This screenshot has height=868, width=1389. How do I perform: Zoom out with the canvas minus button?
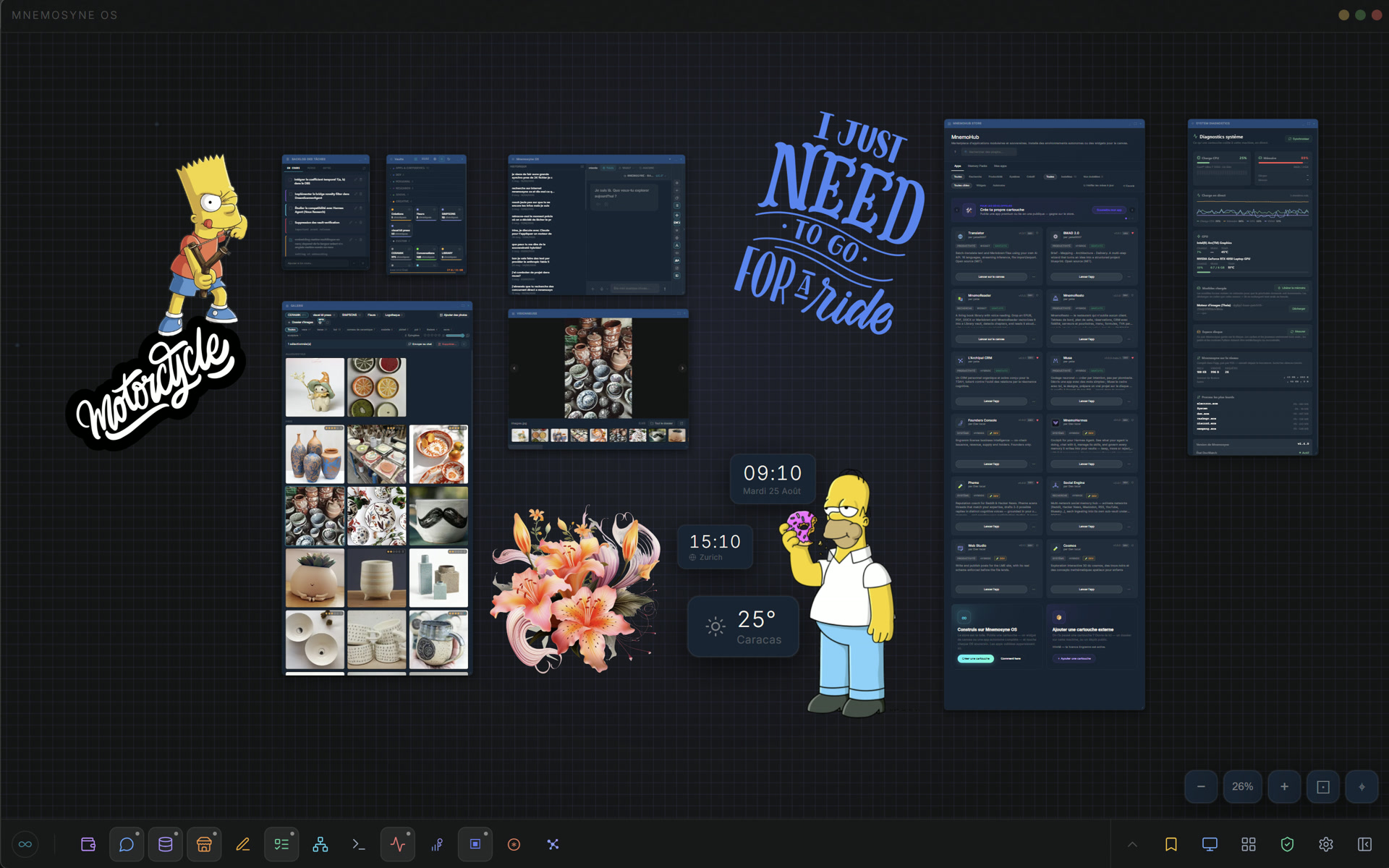click(1201, 786)
